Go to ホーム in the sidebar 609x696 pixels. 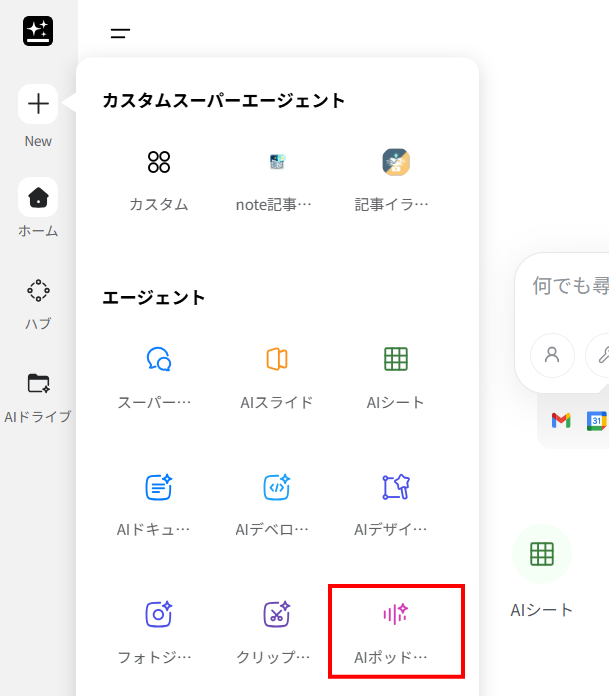(38, 198)
